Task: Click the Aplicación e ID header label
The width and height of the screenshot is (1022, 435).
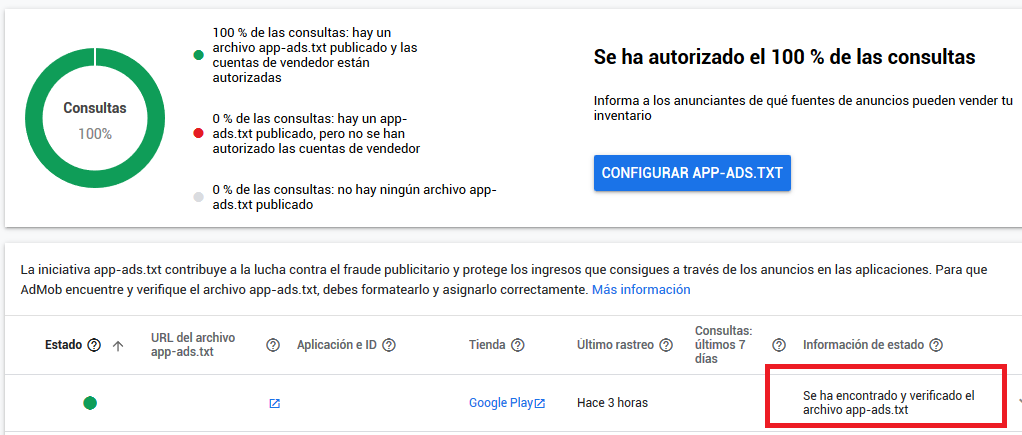Action: click(x=336, y=346)
